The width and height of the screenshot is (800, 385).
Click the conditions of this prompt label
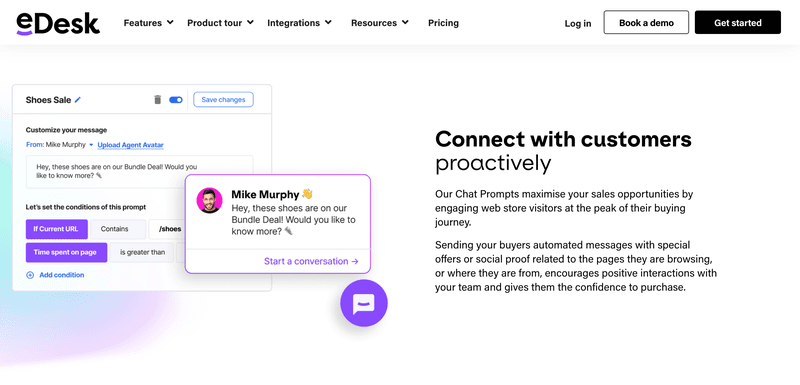click(86, 207)
